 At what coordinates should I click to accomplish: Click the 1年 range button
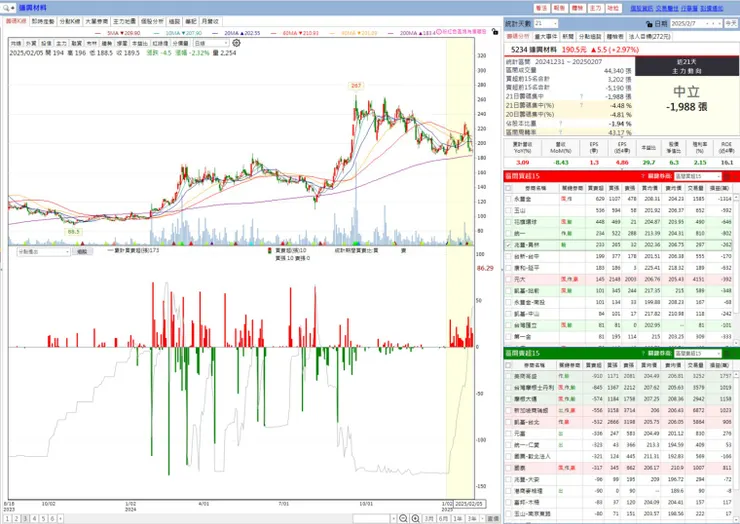457,518
